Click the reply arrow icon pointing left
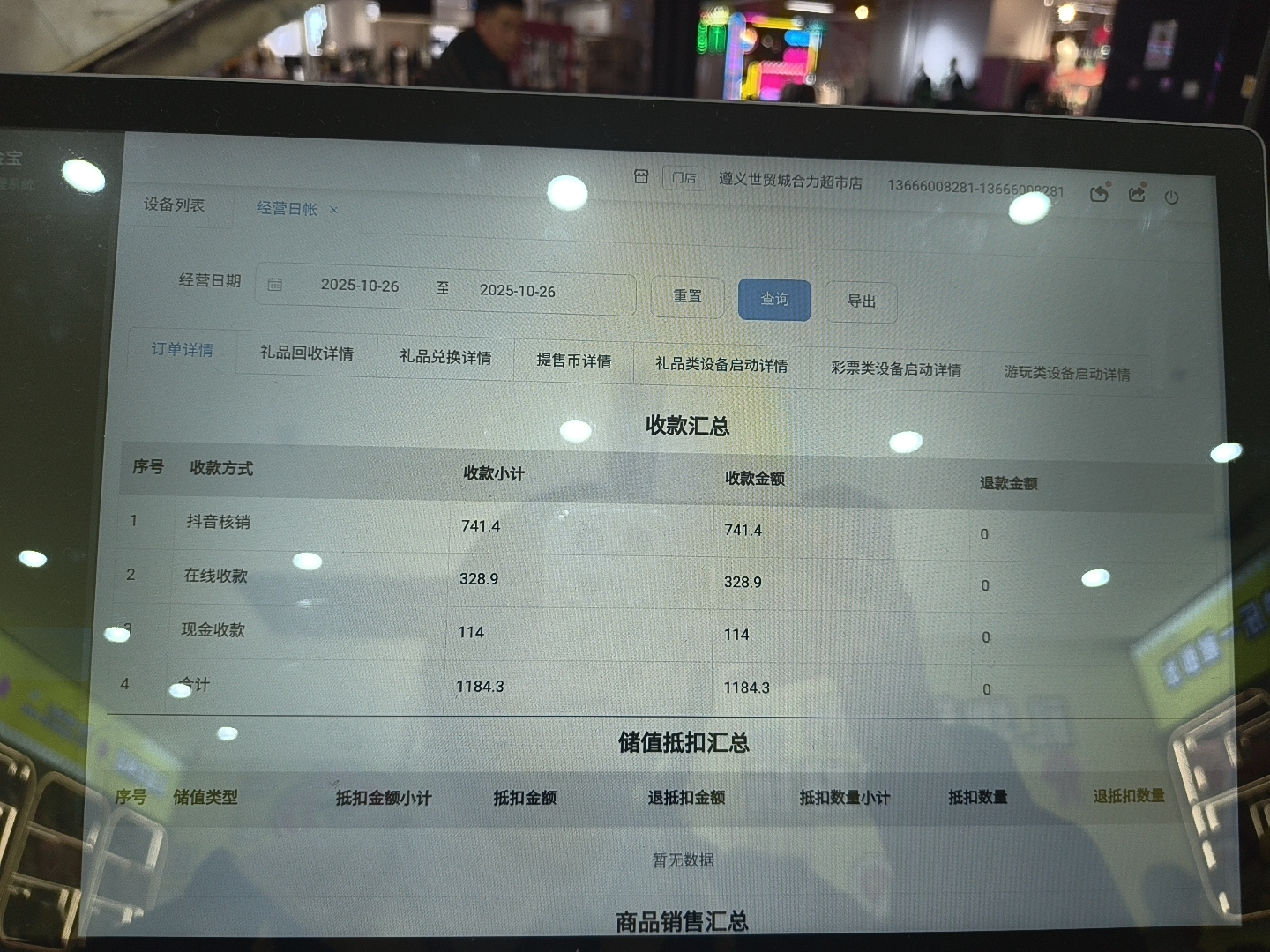The image size is (1270, 952). [x=1099, y=193]
